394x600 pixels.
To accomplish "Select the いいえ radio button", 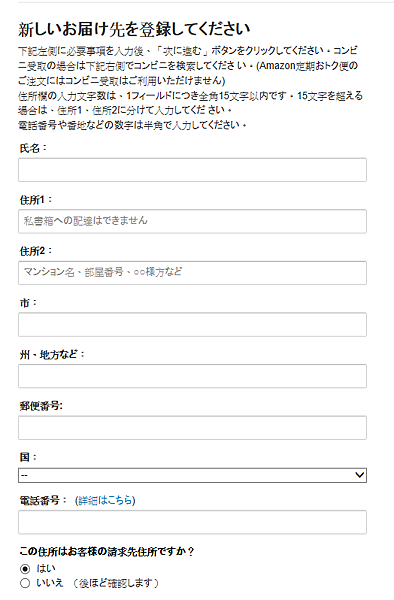I will coord(25,583).
